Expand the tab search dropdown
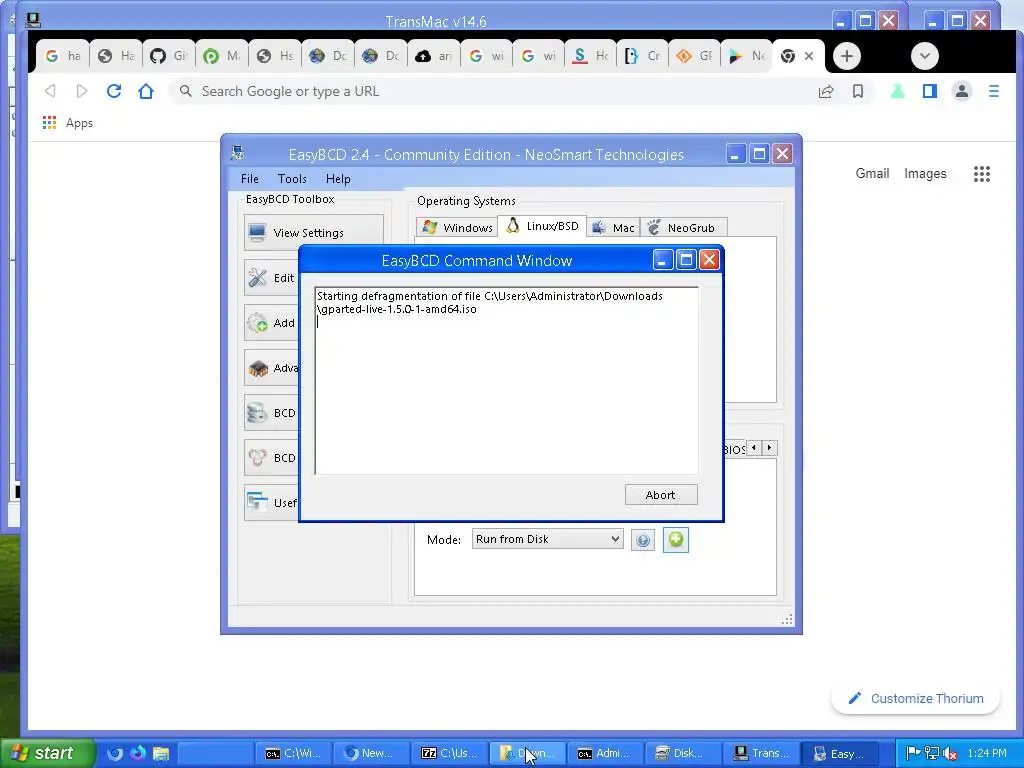The height and width of the screenshot is (768, 1024). tap(925, 56)
